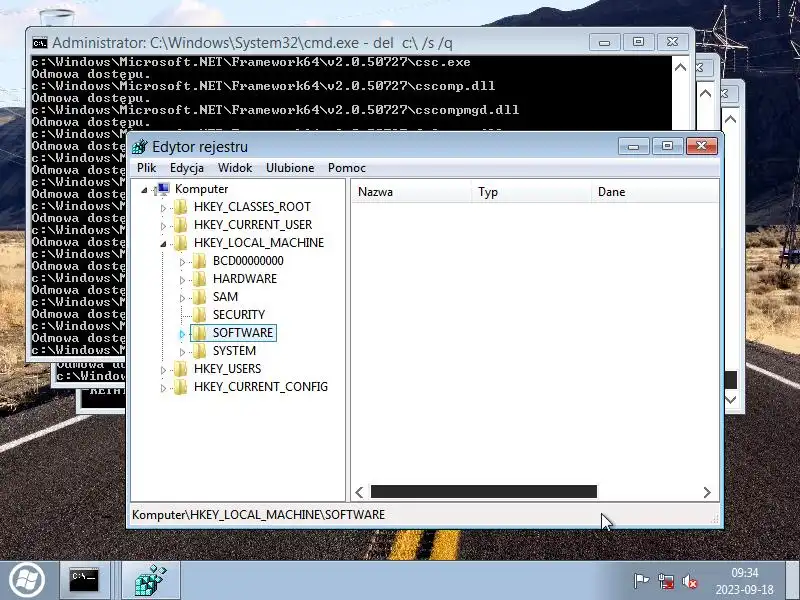Open the Ulubione menu

[290, 168]
